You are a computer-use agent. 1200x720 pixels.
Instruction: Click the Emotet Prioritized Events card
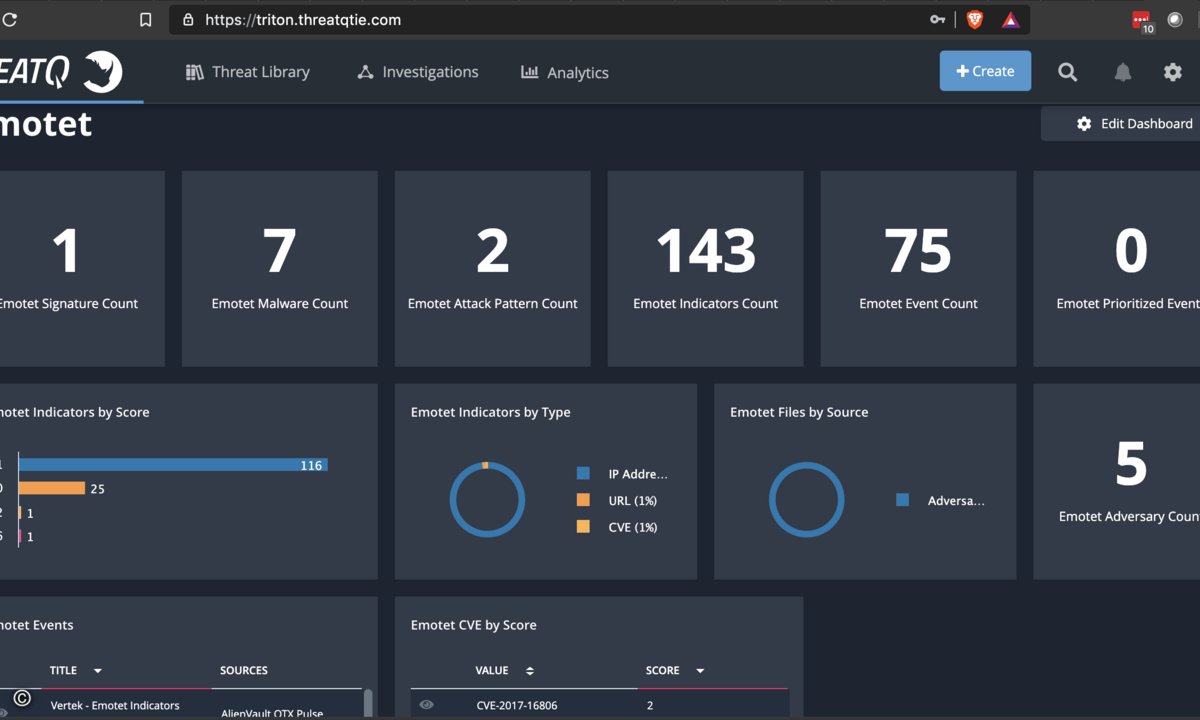1117,268
